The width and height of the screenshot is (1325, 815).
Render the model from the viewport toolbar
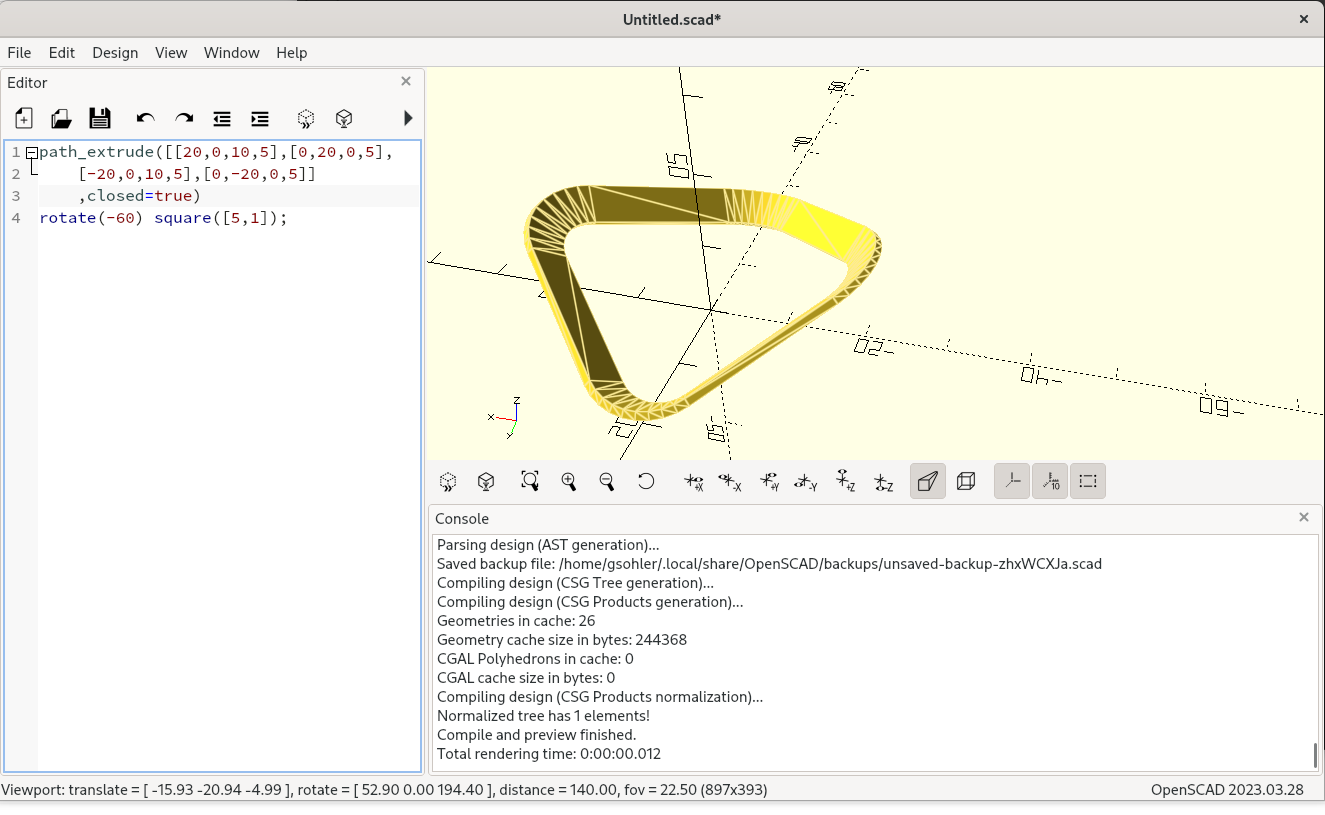pos(486,481)
